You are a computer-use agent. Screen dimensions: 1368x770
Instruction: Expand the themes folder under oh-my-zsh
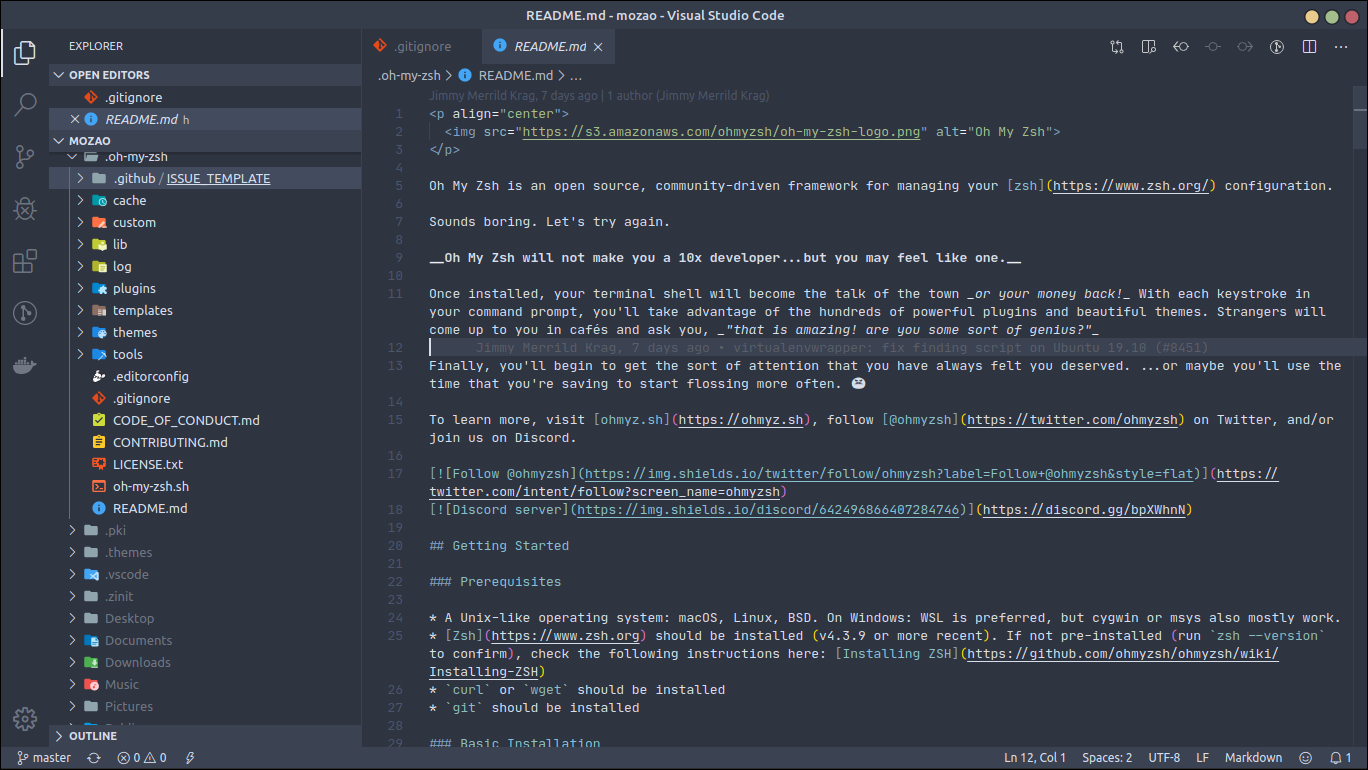pos(205,332)
